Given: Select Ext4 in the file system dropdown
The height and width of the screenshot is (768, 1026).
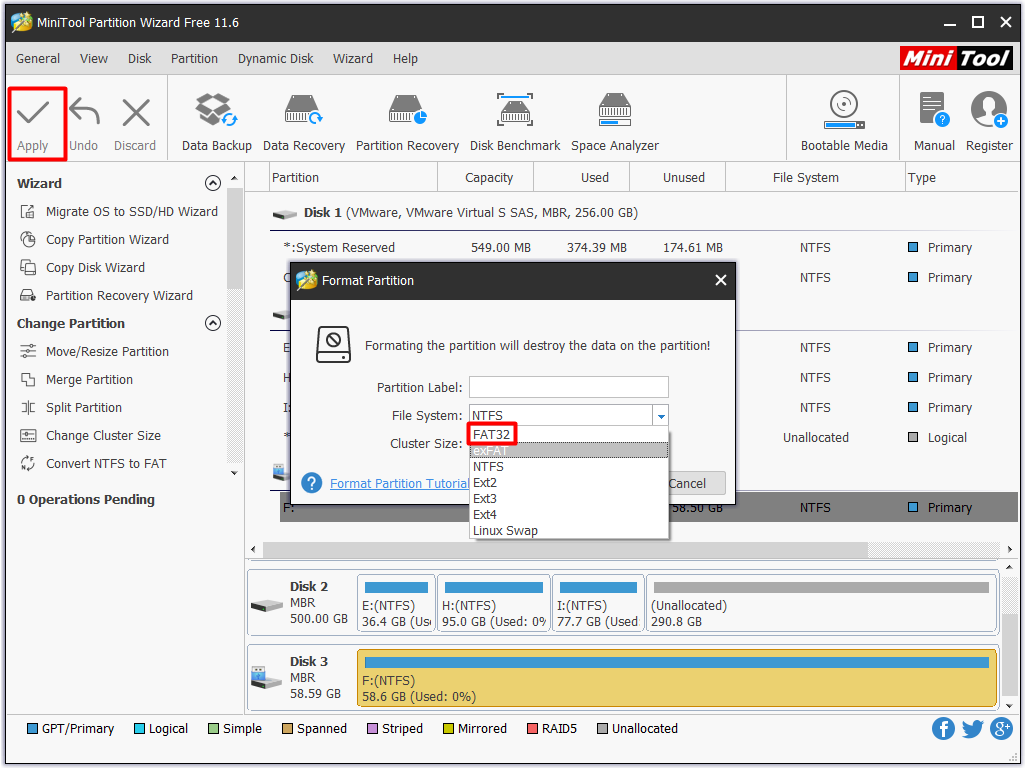Looking at the screenshot, I should pyautogui.click(x=485, y=515).
